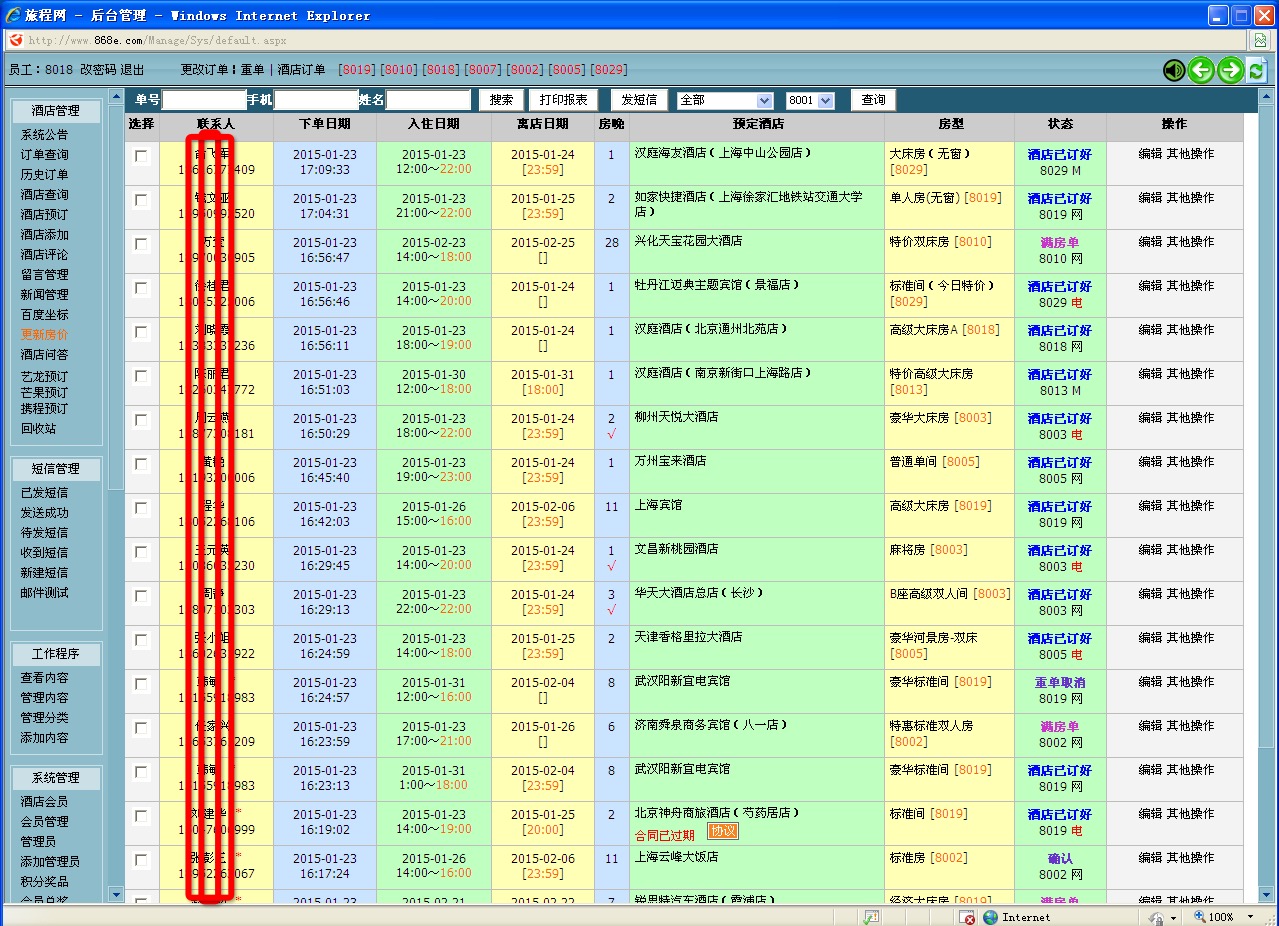Focus the 手机 input field
The height and width of the screenshot is (926, 1279).
[x=316, y=100]
